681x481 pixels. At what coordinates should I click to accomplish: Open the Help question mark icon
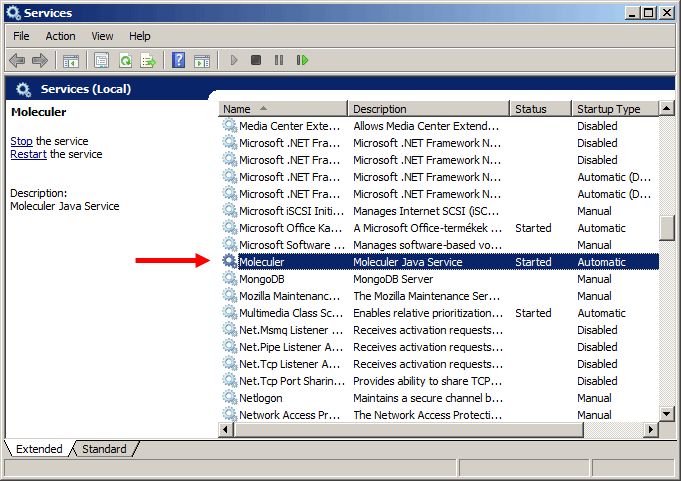179,60
